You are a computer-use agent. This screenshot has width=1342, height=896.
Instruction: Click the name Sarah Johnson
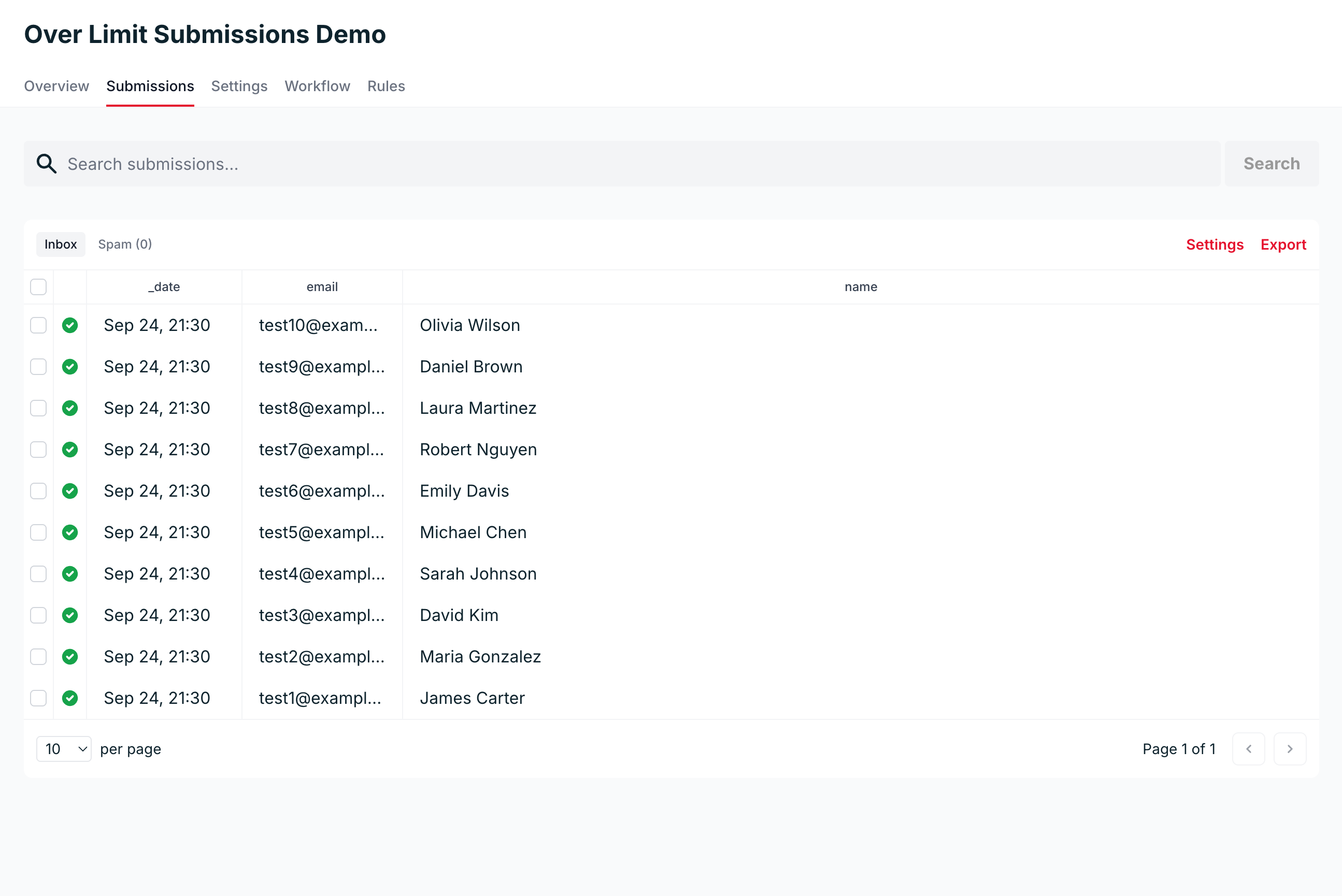[x=478, y=574]
